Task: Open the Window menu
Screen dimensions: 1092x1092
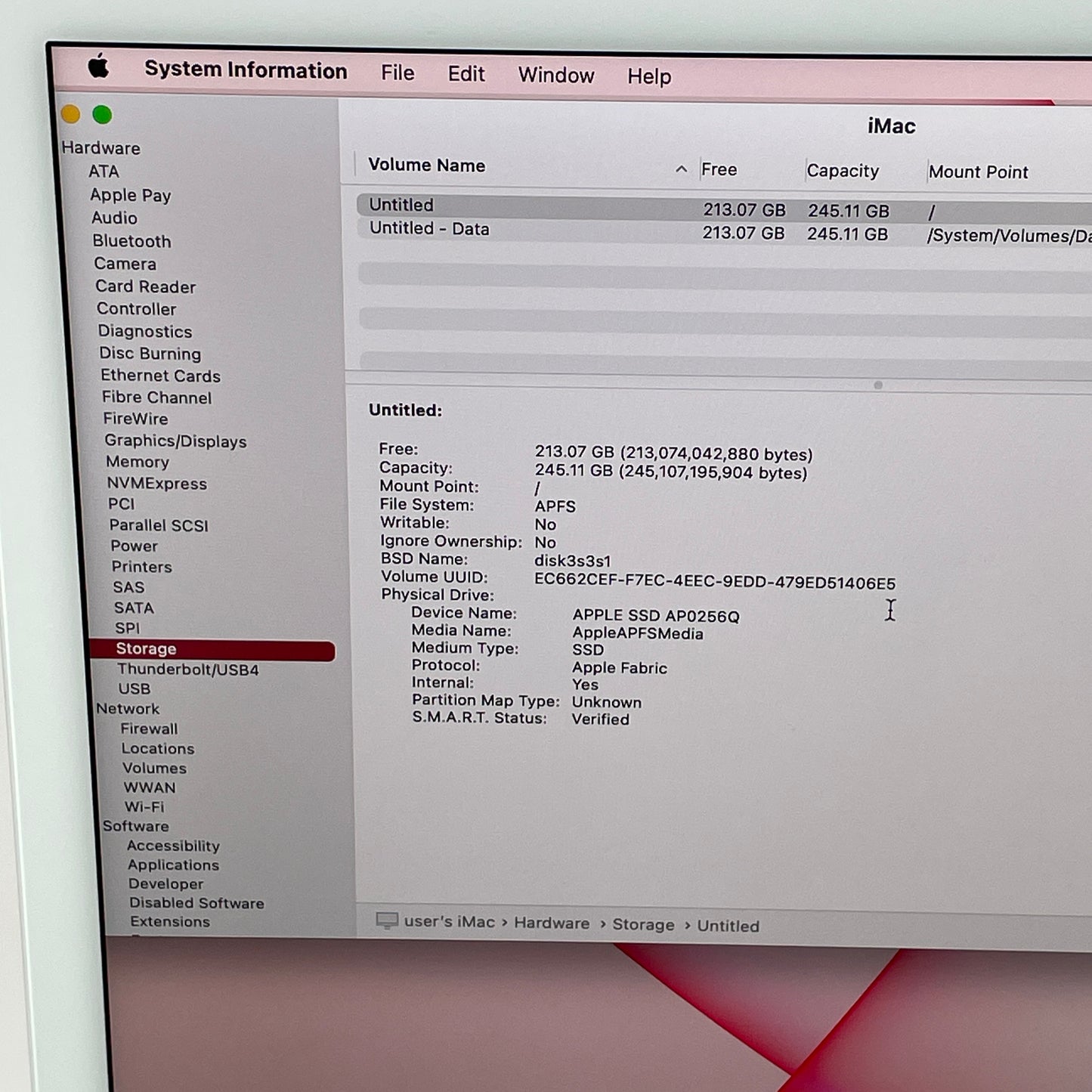Action: [x=555, y=75]
